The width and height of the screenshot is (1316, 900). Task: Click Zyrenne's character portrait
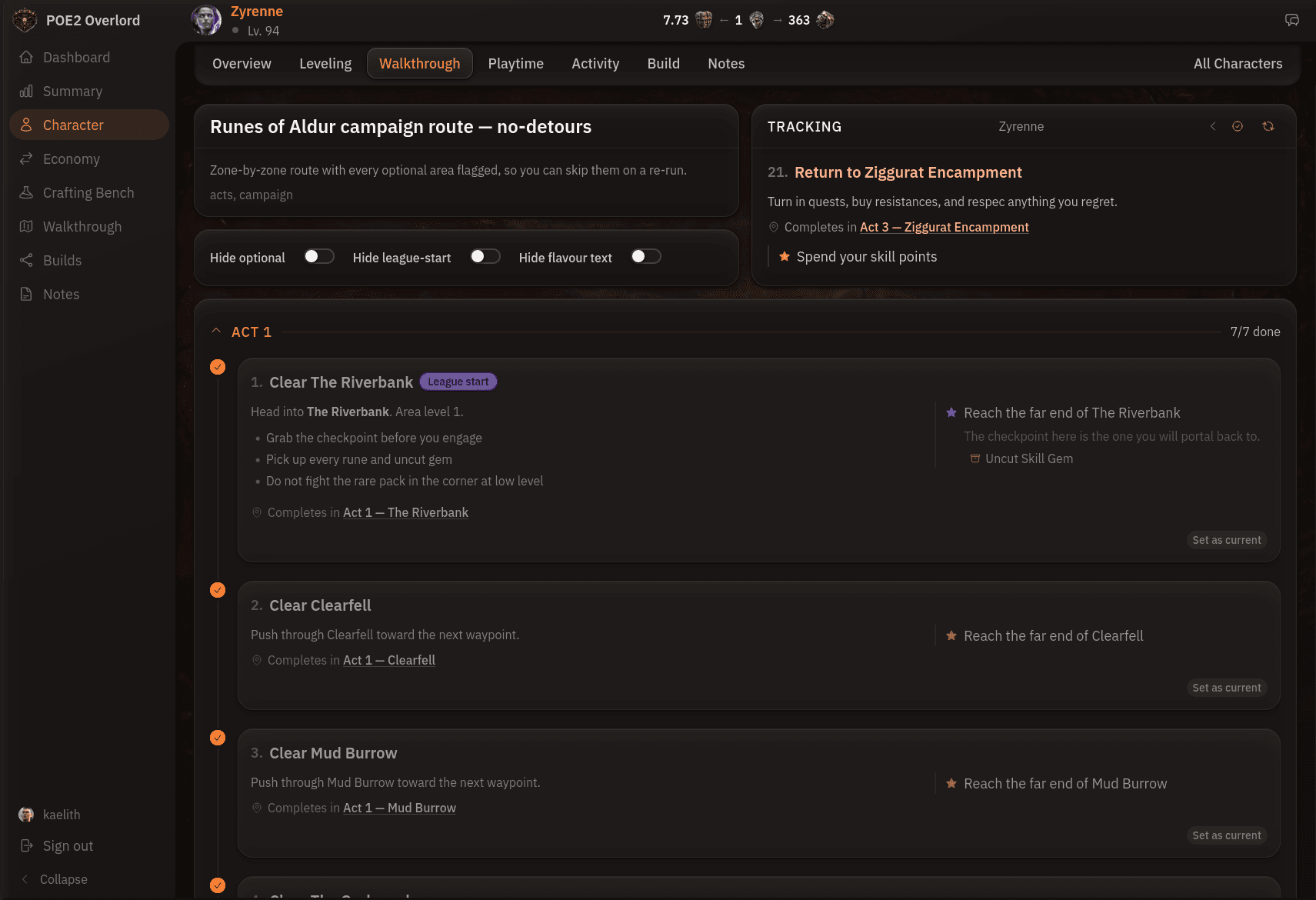point(206,20)
